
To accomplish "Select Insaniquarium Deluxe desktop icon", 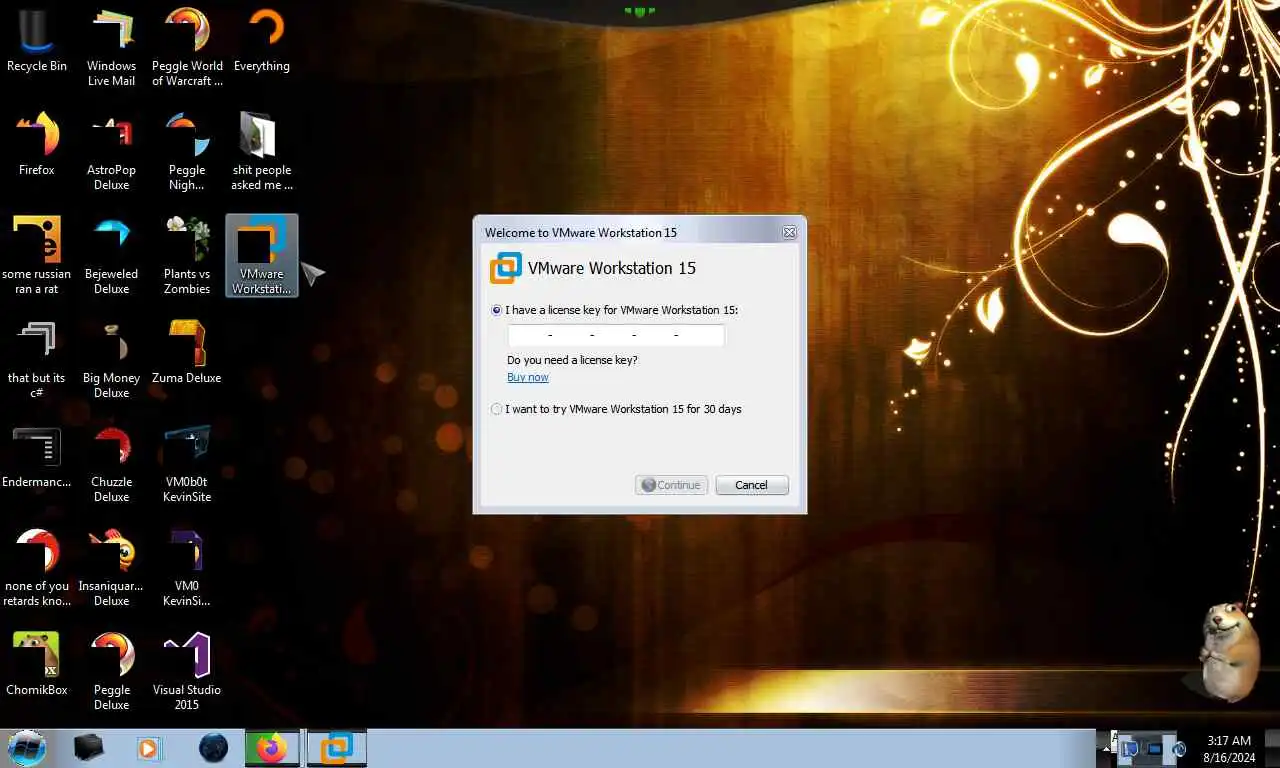I will [x=112, y=568].
